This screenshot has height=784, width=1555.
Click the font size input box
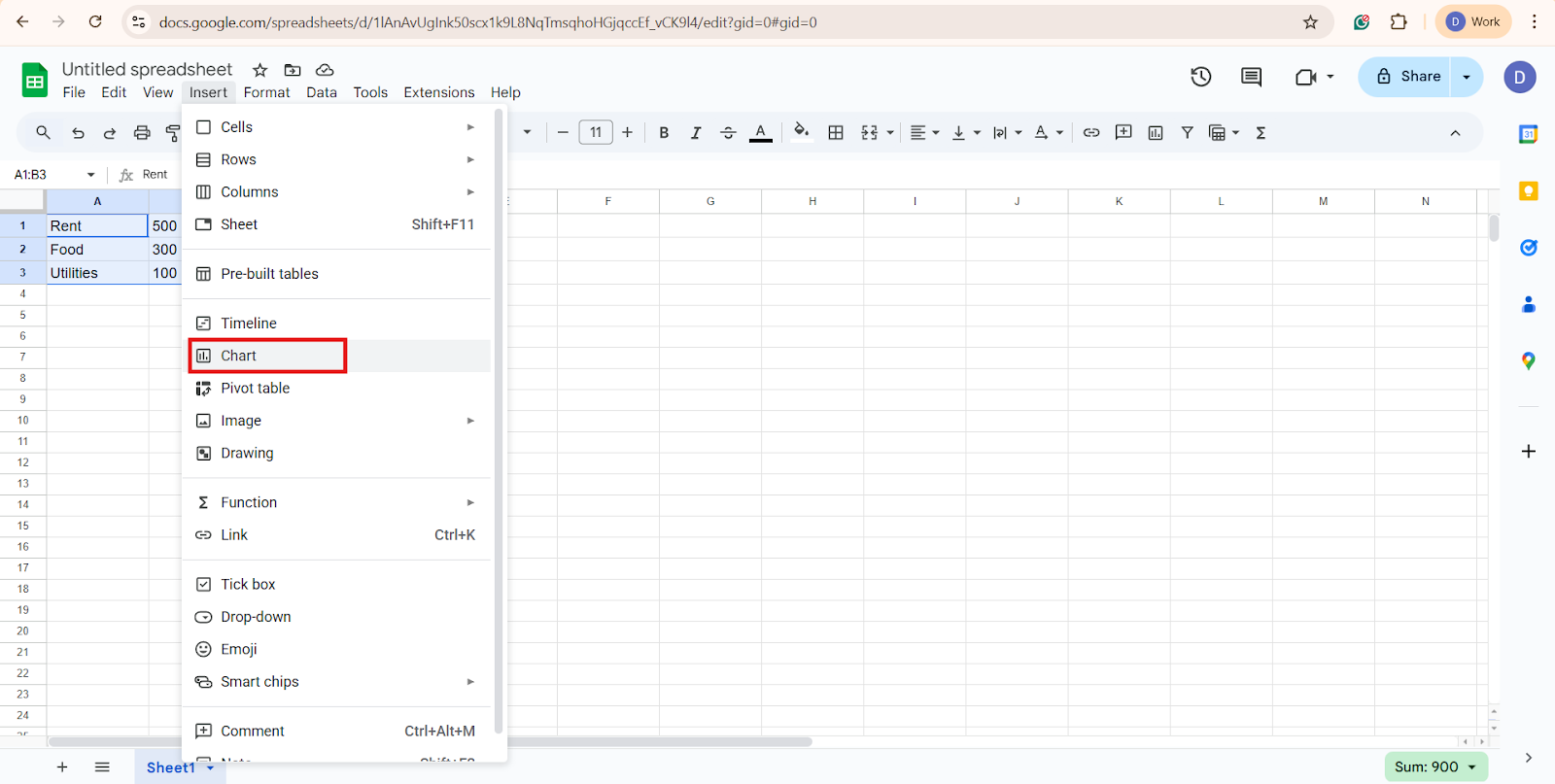(x=596, y=133)
